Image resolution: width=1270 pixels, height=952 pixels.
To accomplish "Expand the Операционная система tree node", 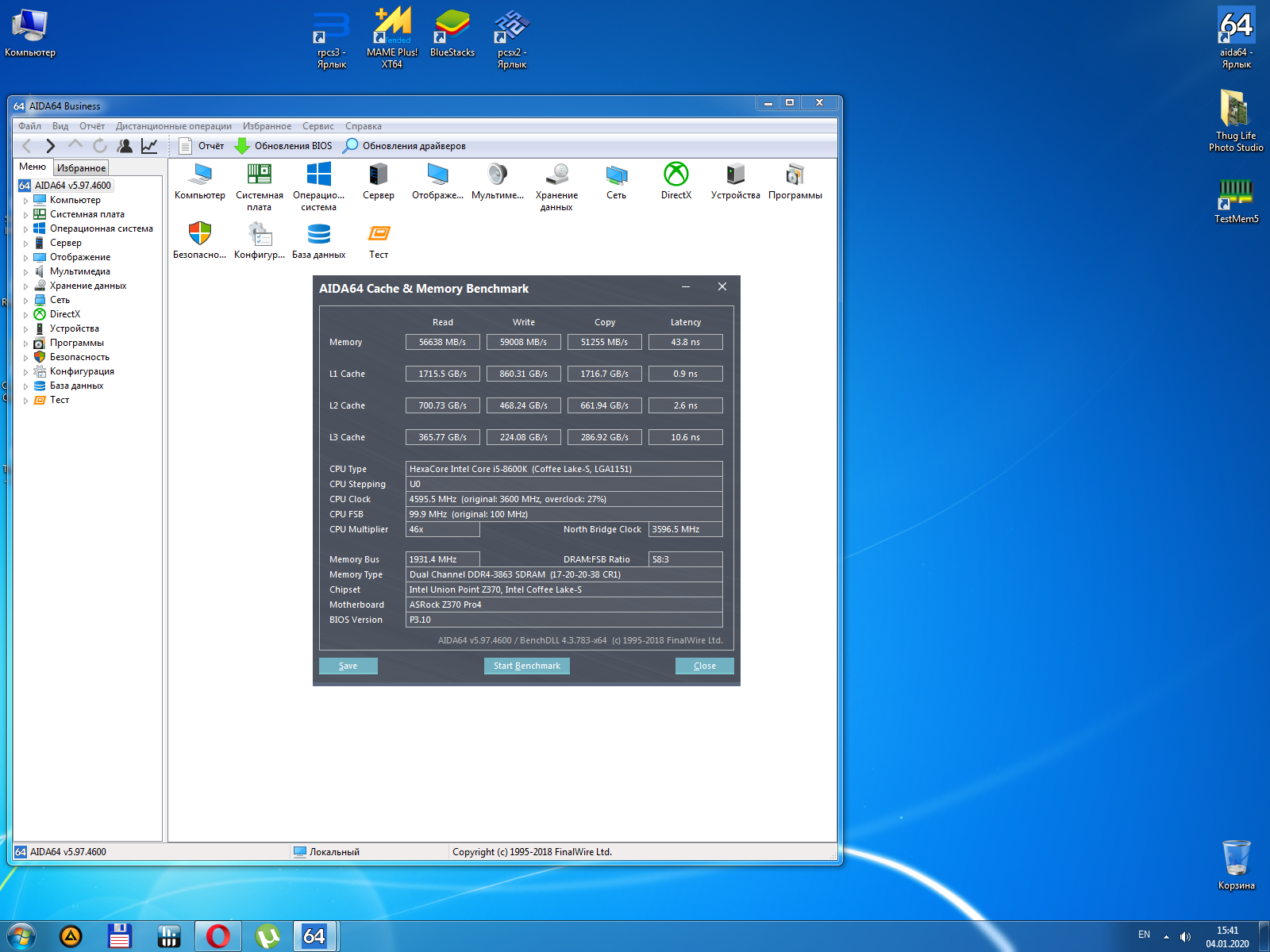I will click(x=25, y=229).
